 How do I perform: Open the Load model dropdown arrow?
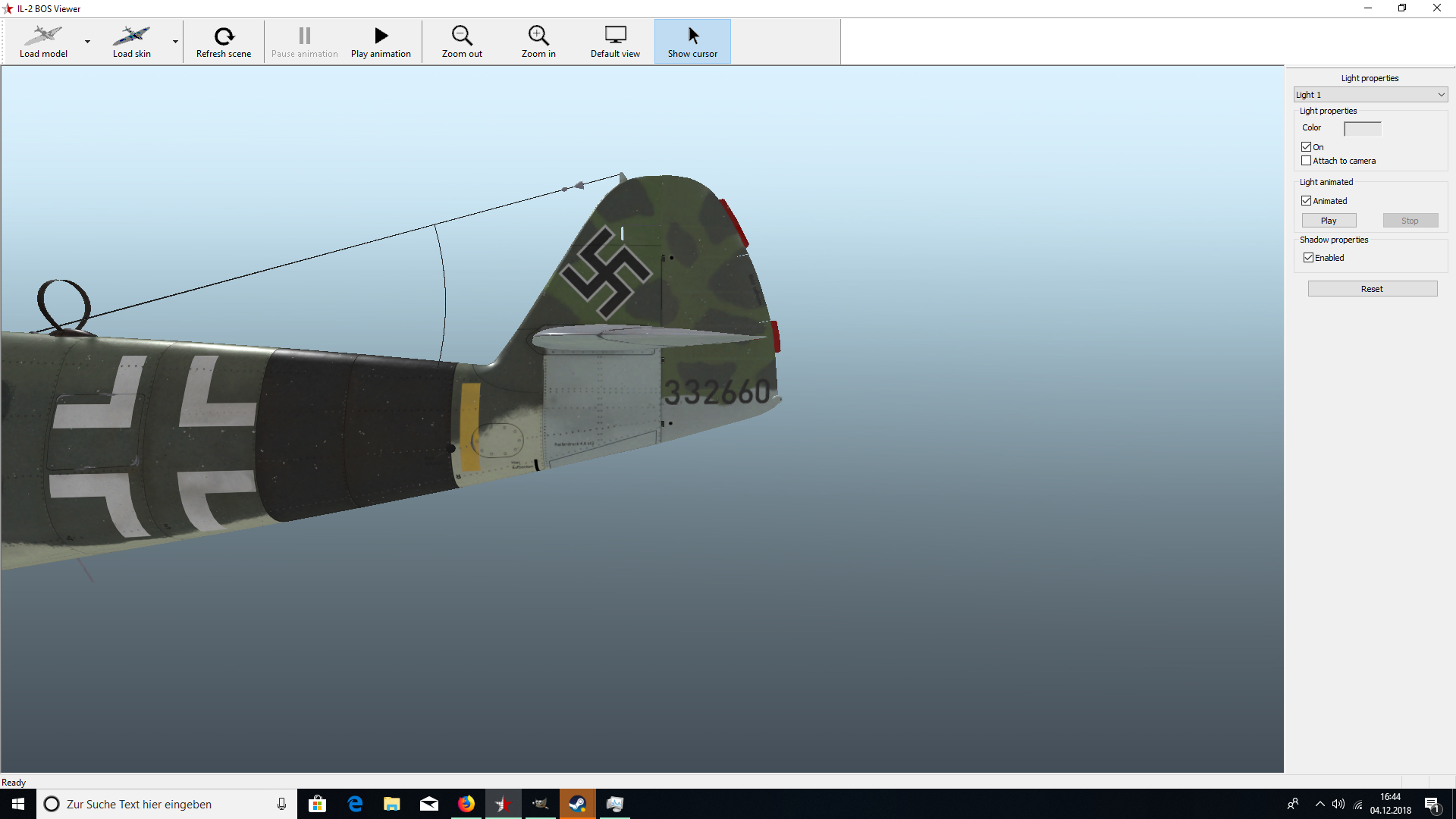coord(87,42)
